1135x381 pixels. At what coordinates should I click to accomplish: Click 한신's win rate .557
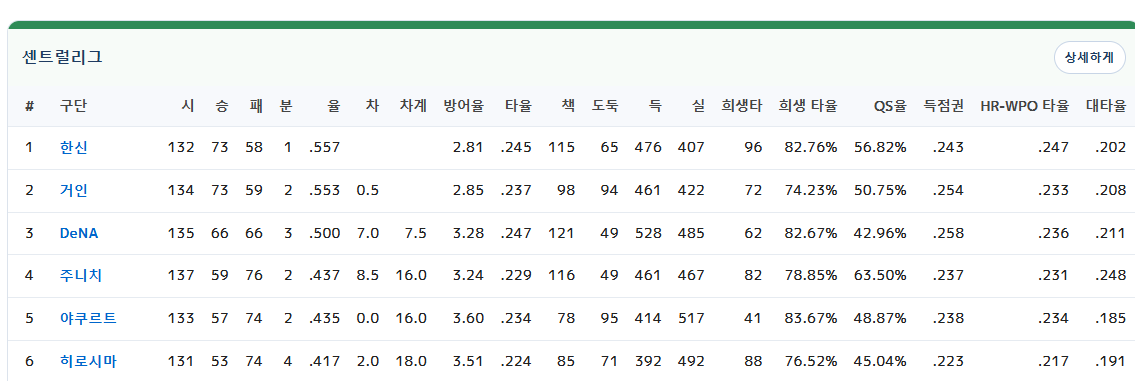pyautogui.click(x=324, y=148)
